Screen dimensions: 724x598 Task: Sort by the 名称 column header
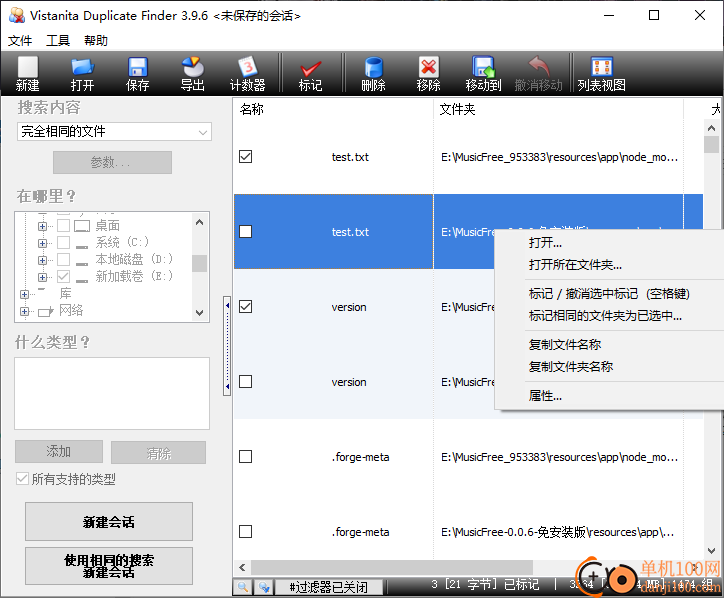tap(333, 109)
